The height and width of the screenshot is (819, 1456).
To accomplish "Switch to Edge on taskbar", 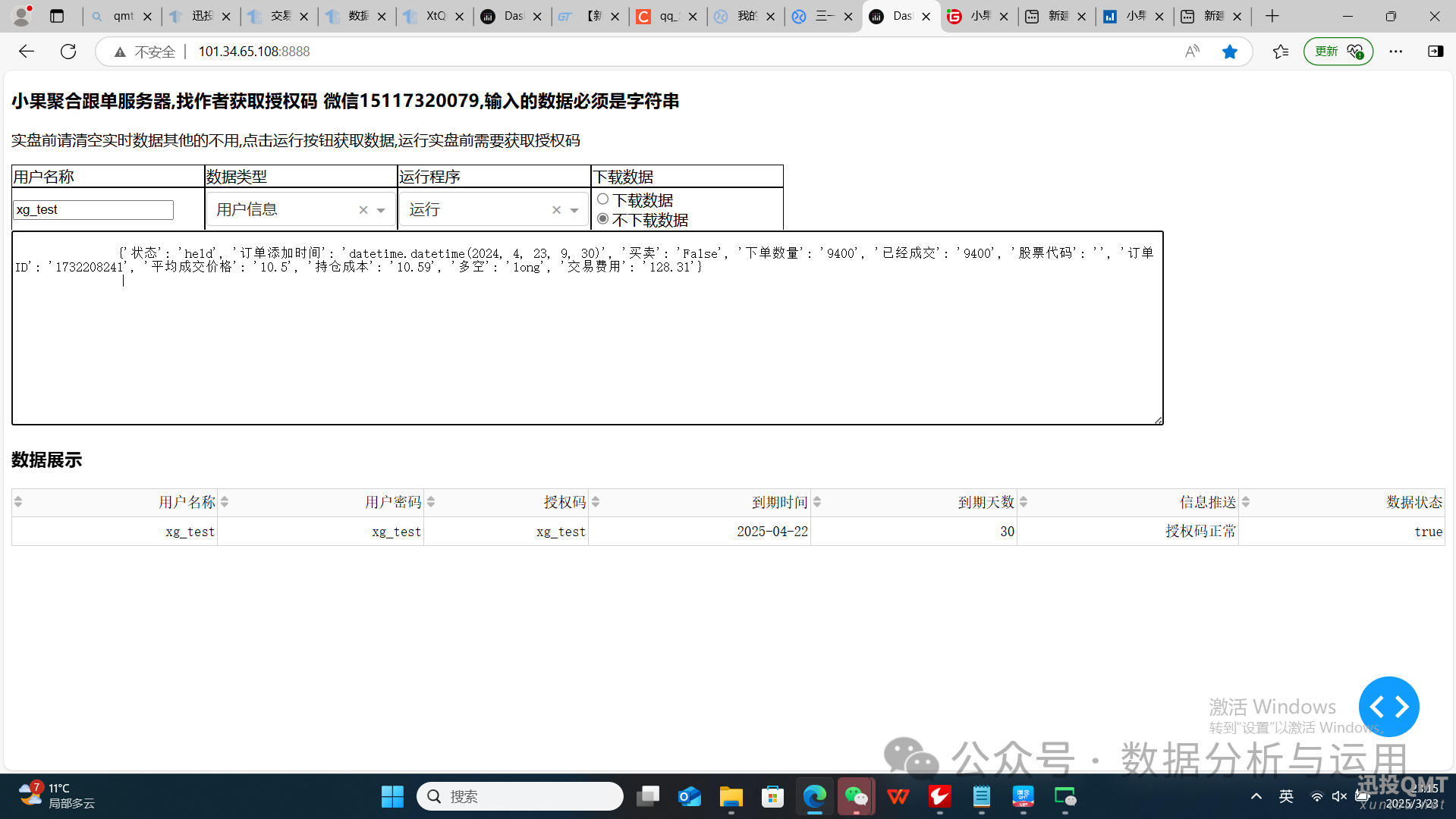I will pos(815,796).
